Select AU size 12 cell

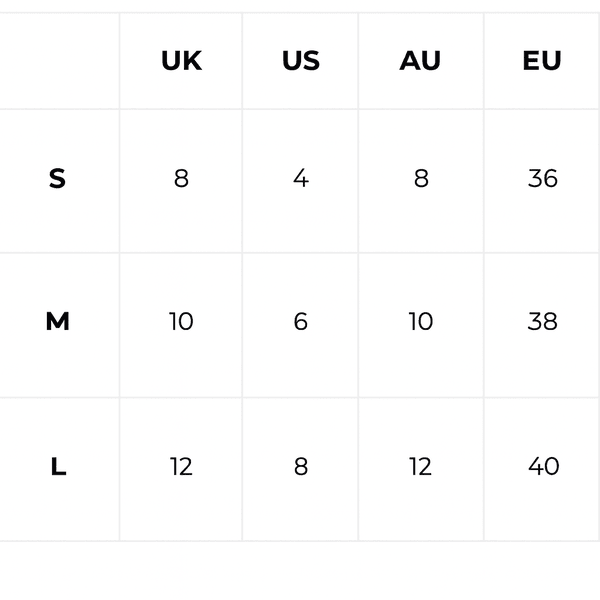click(420, 467)
